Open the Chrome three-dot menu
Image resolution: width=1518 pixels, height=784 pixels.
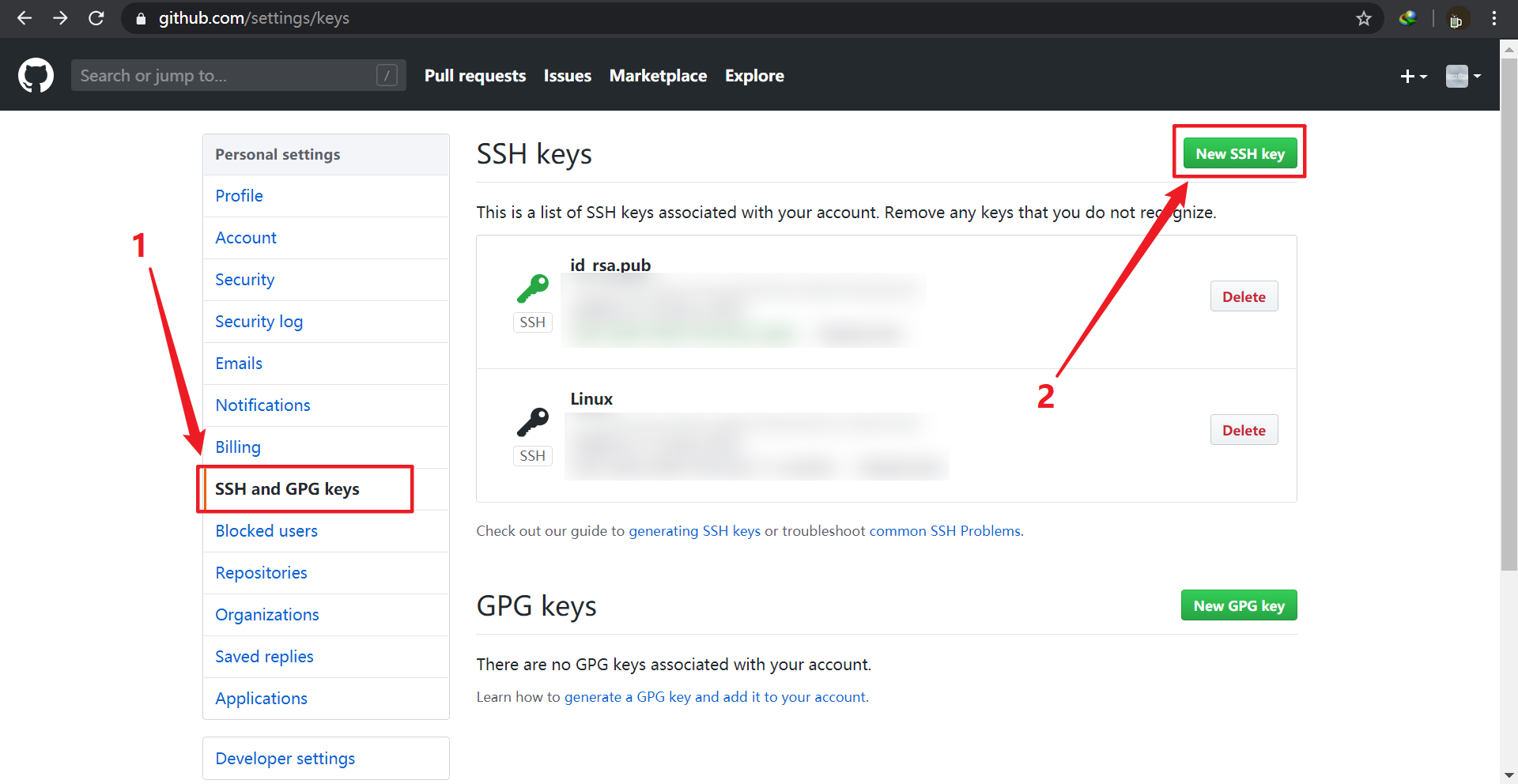[x=1493, y=18]
